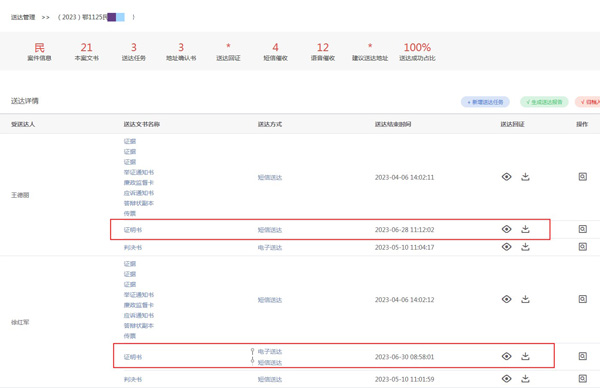The image size is (600, 388).
Task: Open the 案件信息 stat tab
Action: [39, 52]
